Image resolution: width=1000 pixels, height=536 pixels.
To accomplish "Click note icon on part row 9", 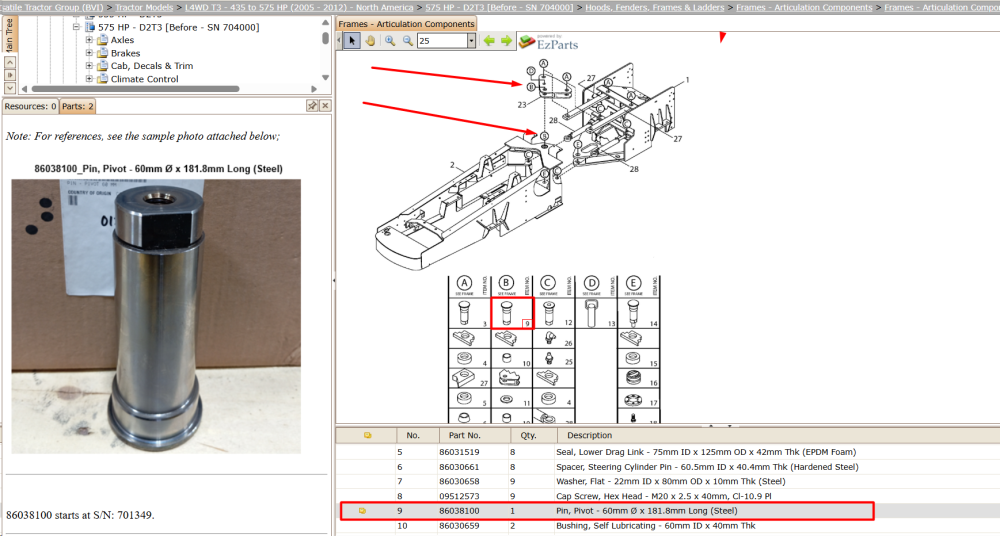I will 362,511.
